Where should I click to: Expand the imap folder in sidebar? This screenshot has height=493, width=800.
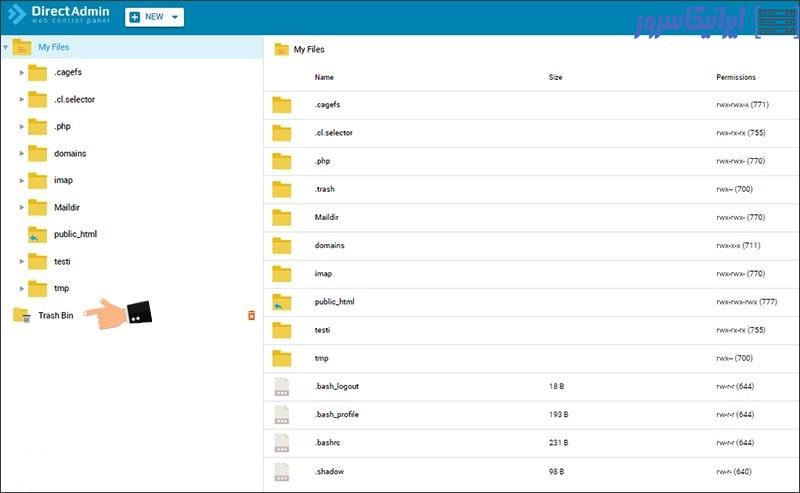point(22,181)
